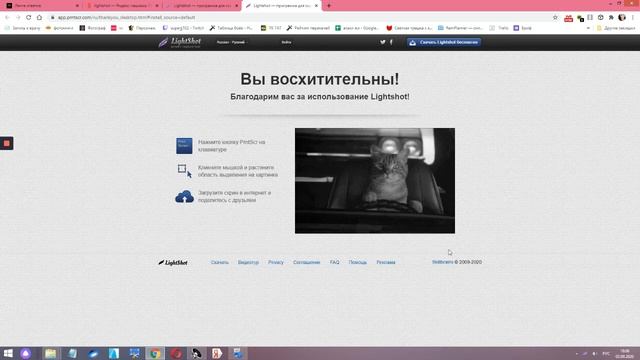This screenshot has height=360, width=640.
Task: Click the download Lightshot free button
Action: [x=444, y=42]
